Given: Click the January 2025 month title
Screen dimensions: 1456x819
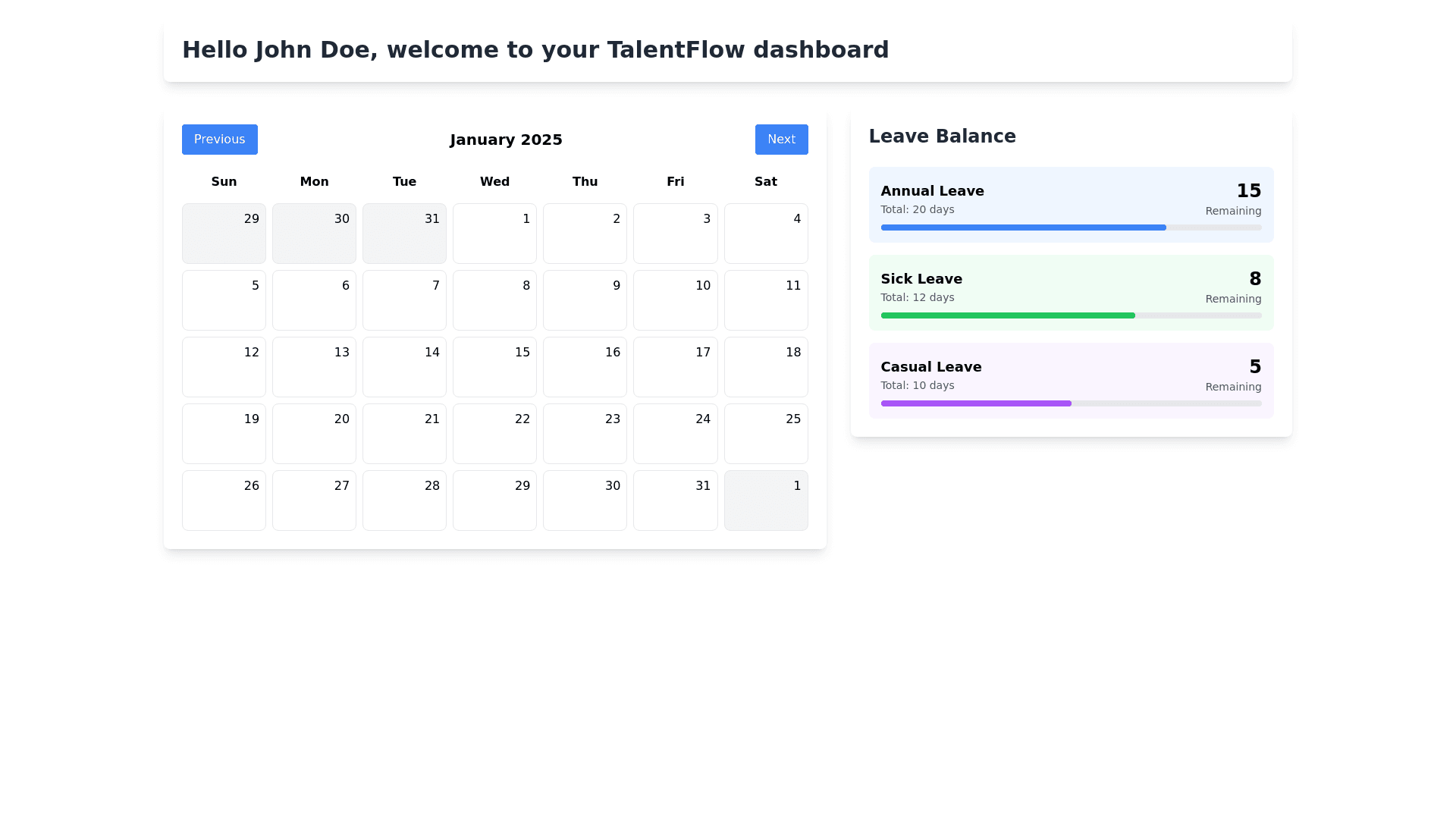Looking at the screenshot, I should 506,140.
